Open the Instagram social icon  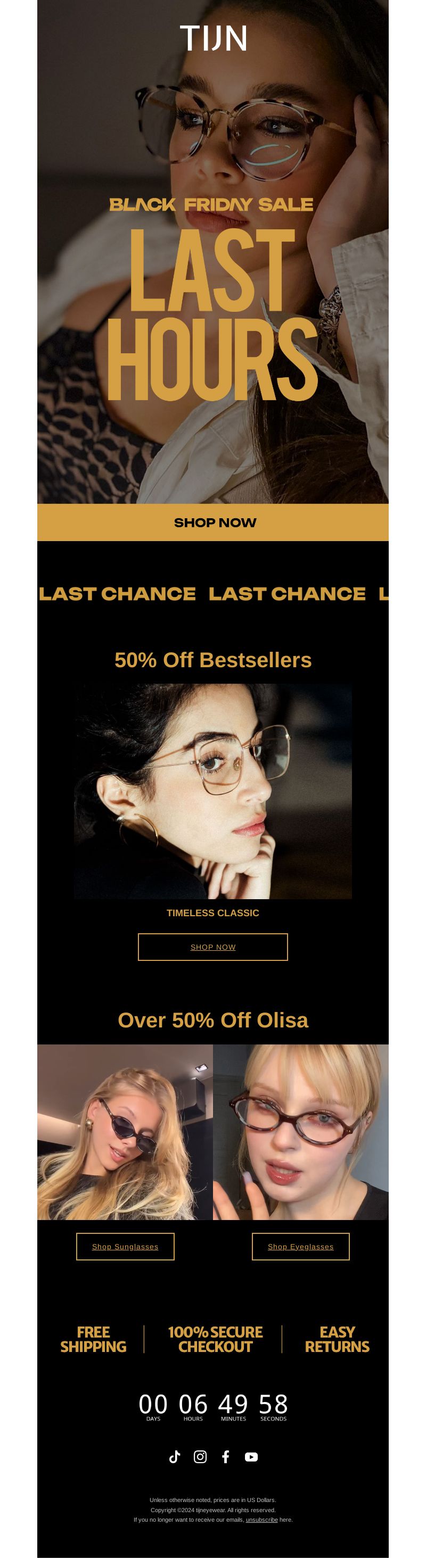click(x=200, y=1456)
